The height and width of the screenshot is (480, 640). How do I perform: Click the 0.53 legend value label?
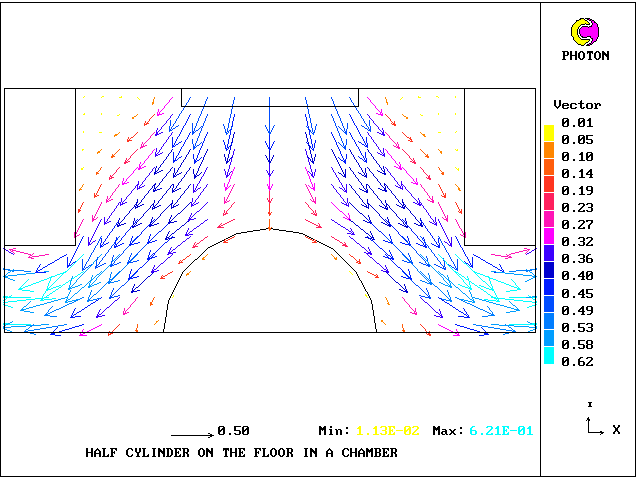[x=577, y=327]
